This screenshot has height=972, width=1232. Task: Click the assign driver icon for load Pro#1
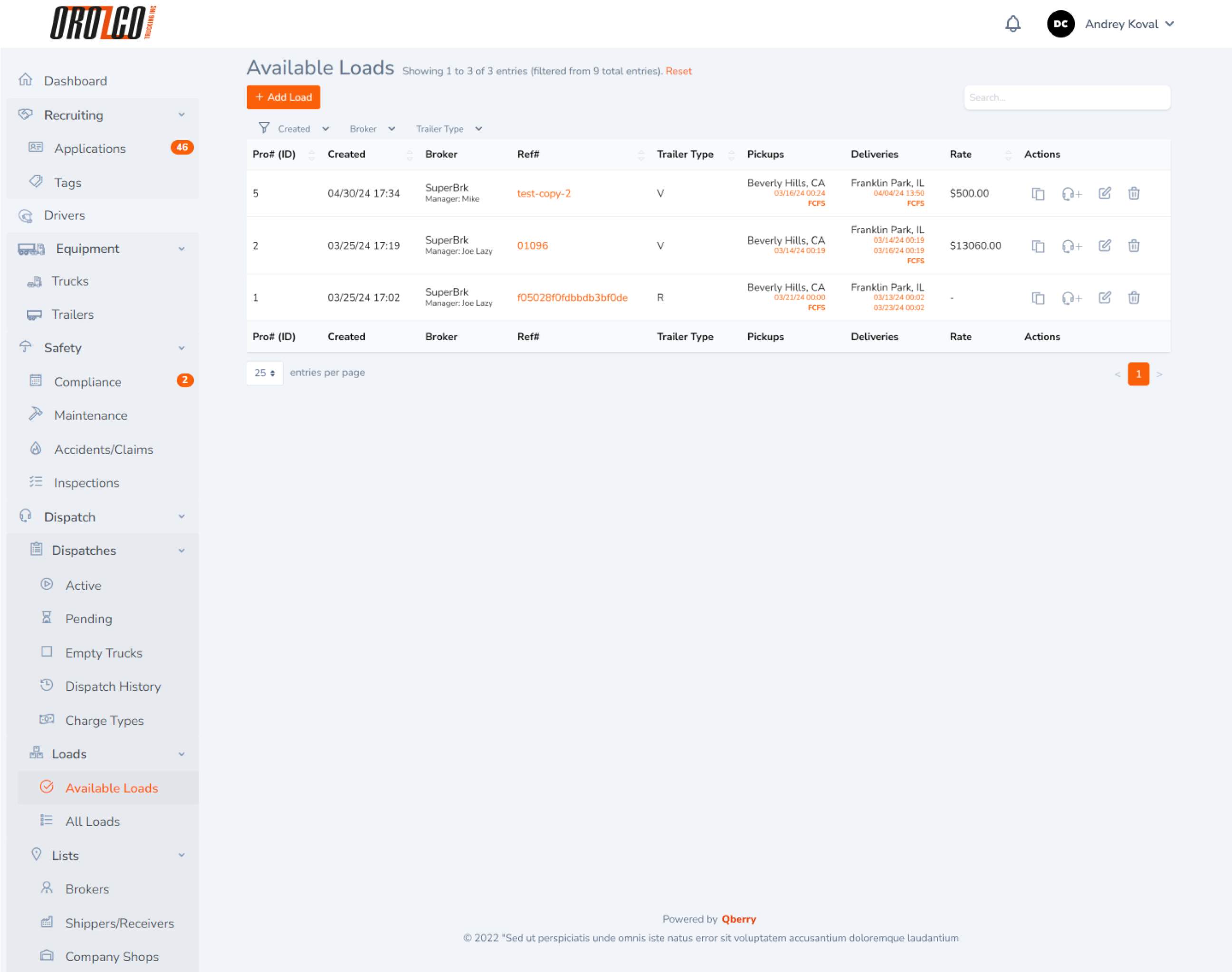[1071, 297]
